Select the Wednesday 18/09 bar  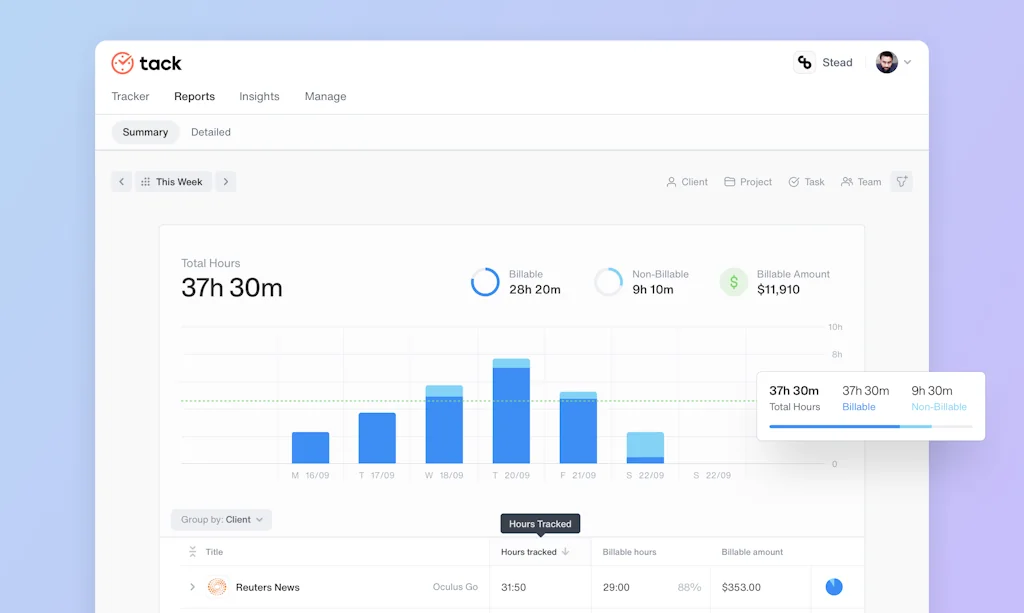pos(444,424)
